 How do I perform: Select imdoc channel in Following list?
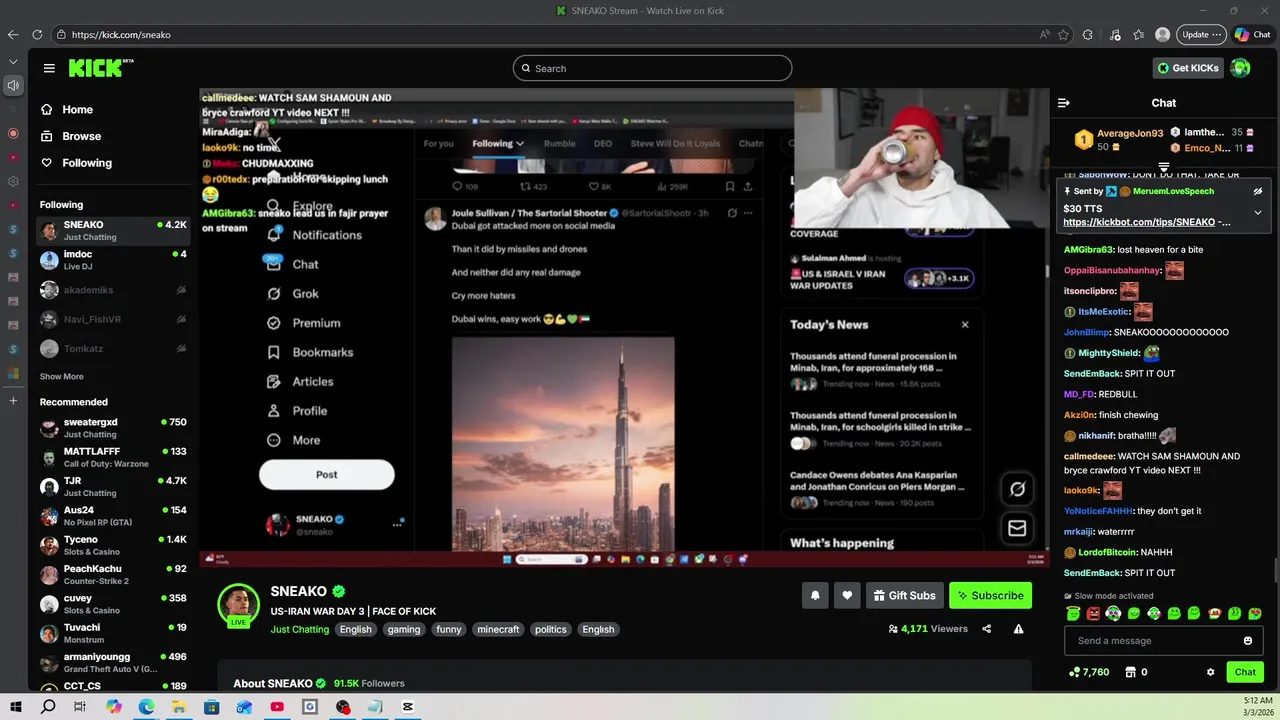click(112, 260)
